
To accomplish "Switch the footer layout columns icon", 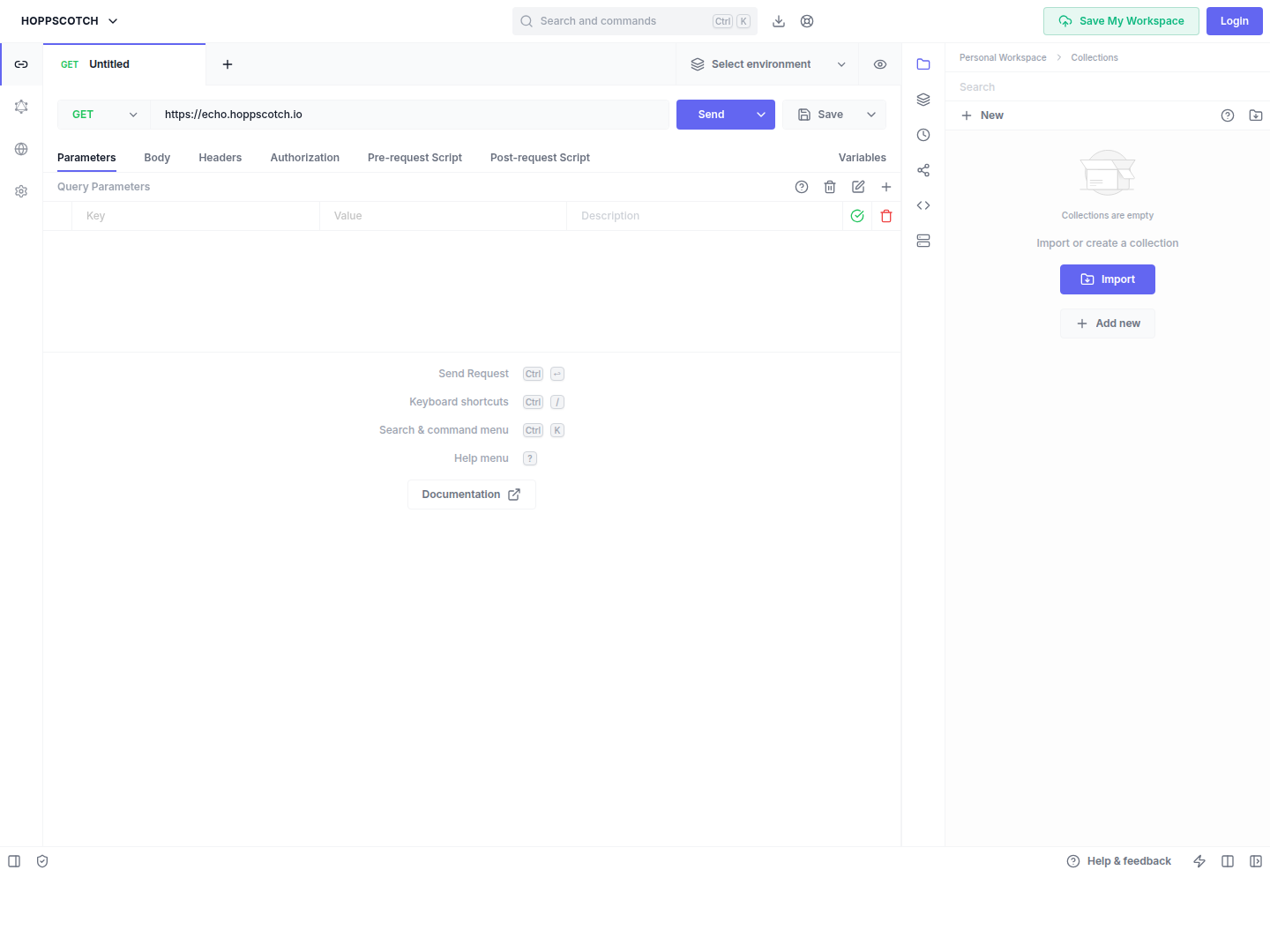I will pos(1228,861).
